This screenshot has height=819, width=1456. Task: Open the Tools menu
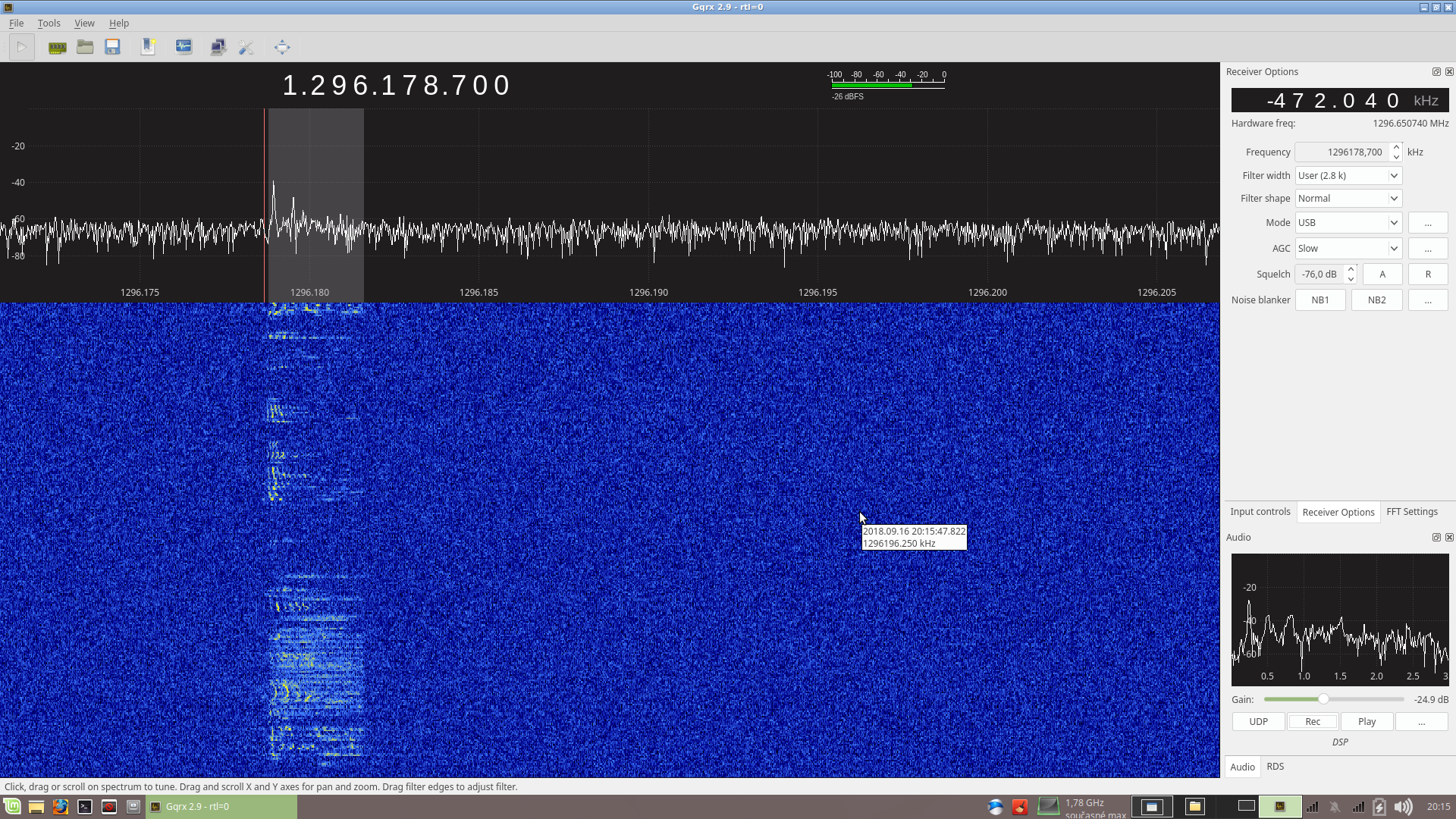(49, 23)
